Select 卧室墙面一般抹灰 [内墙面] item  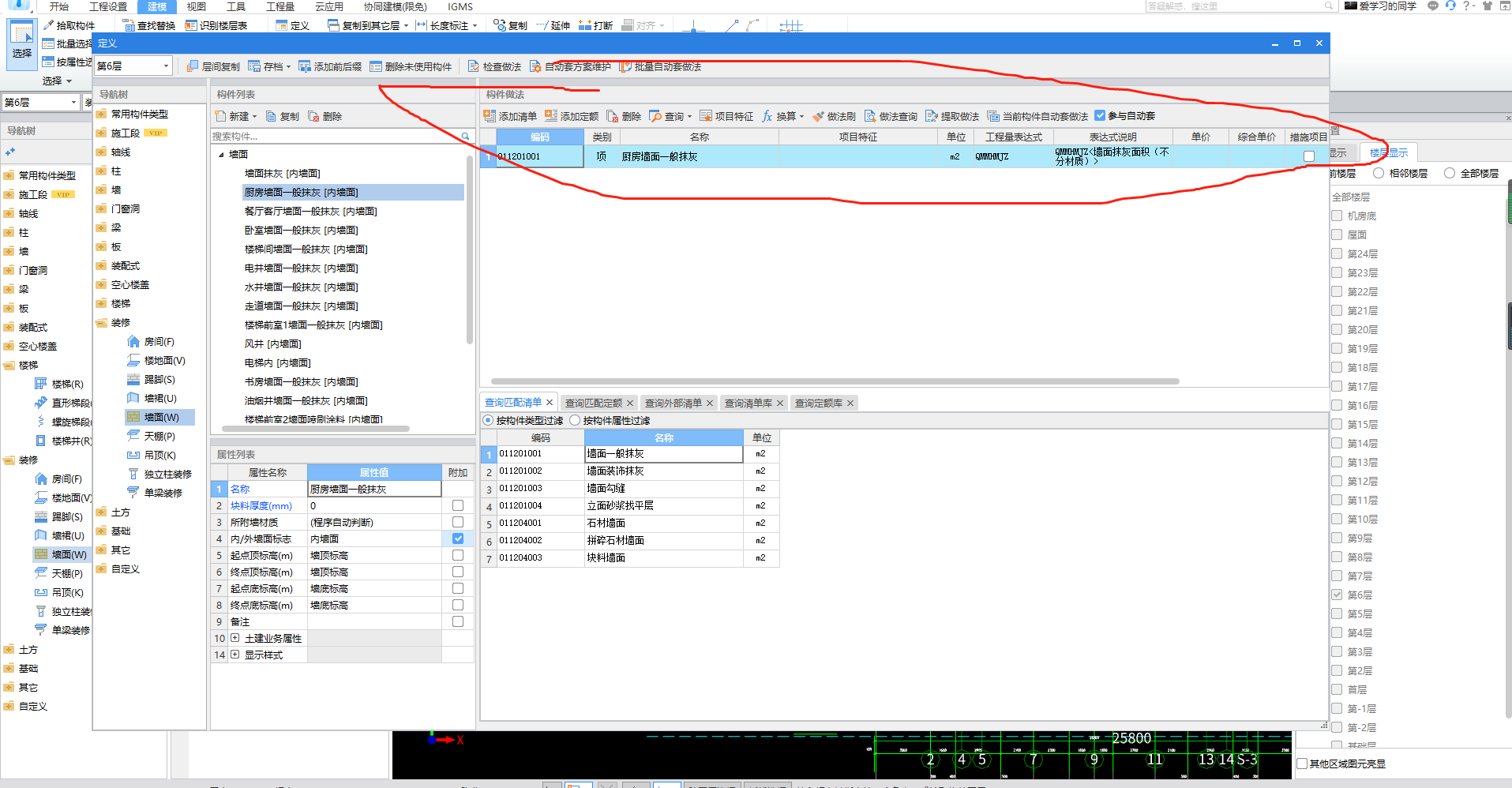[x=302, y=231]
